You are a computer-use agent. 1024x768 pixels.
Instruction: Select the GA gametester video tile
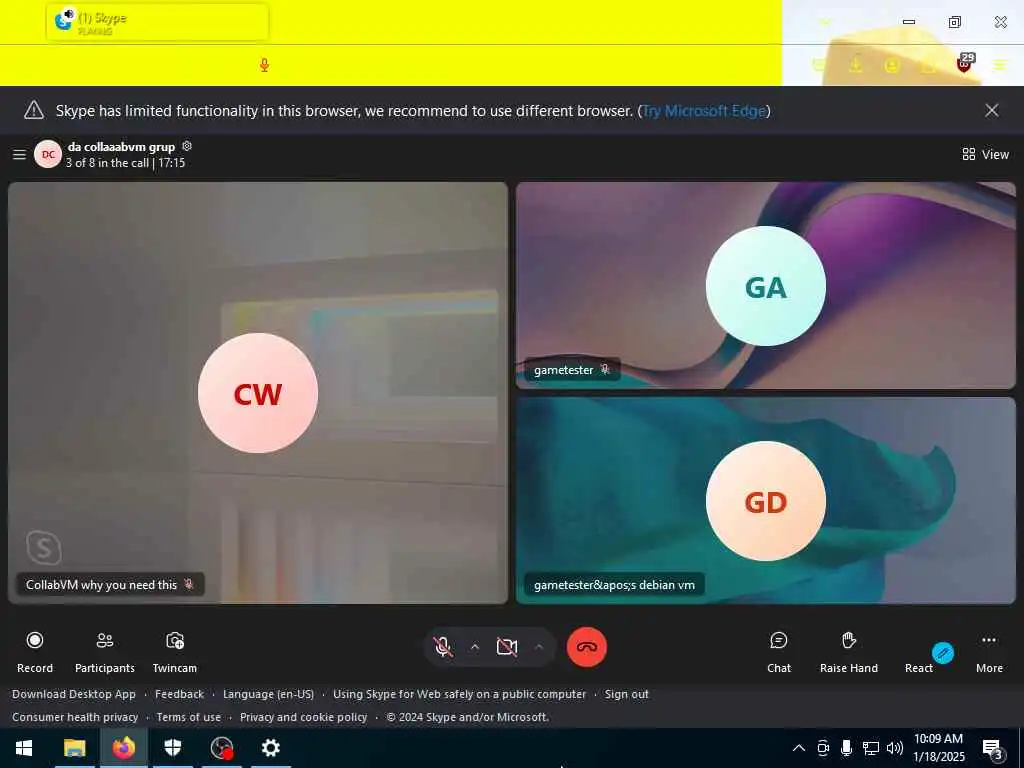(x=765, y=285)
